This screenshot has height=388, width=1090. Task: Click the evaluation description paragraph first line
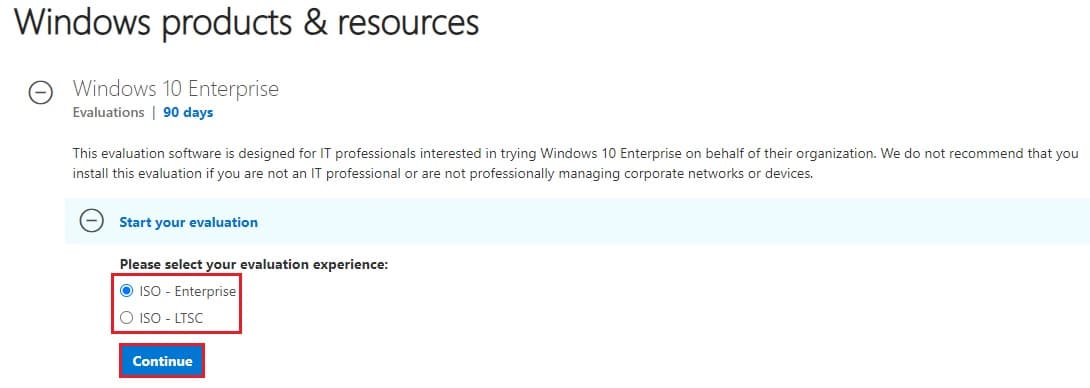pos(576,153)
